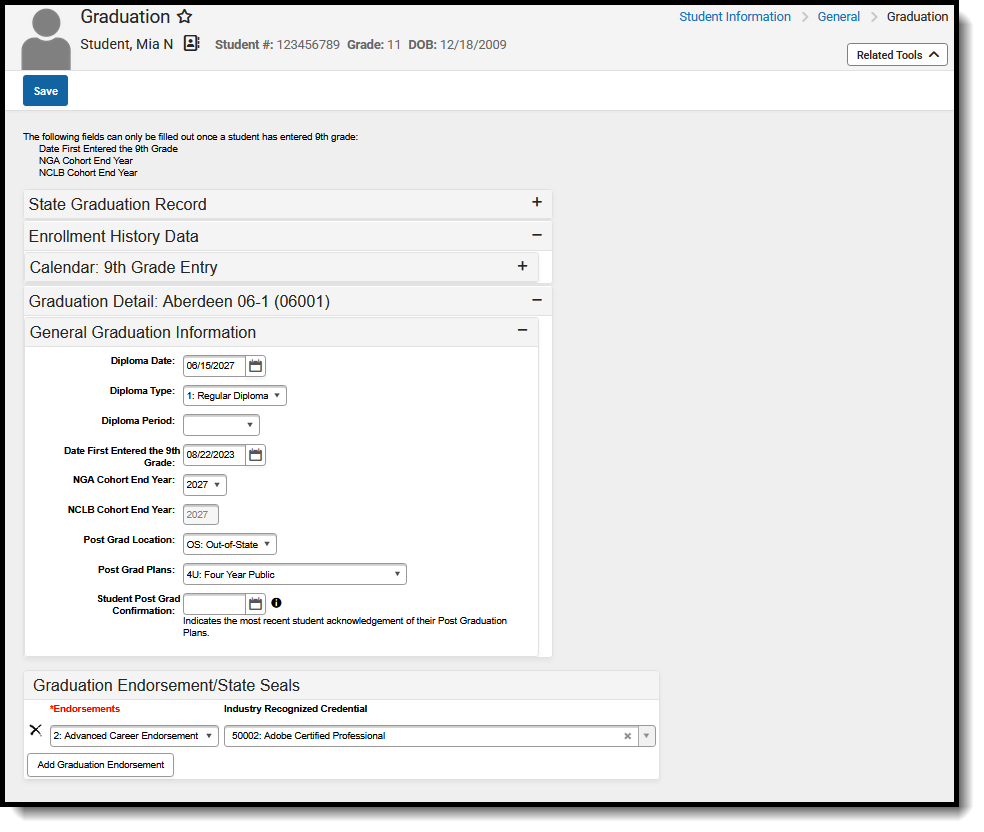Viewport: 984px width, 832px height.
Task: Click the Save button
Action: [44, 90]
